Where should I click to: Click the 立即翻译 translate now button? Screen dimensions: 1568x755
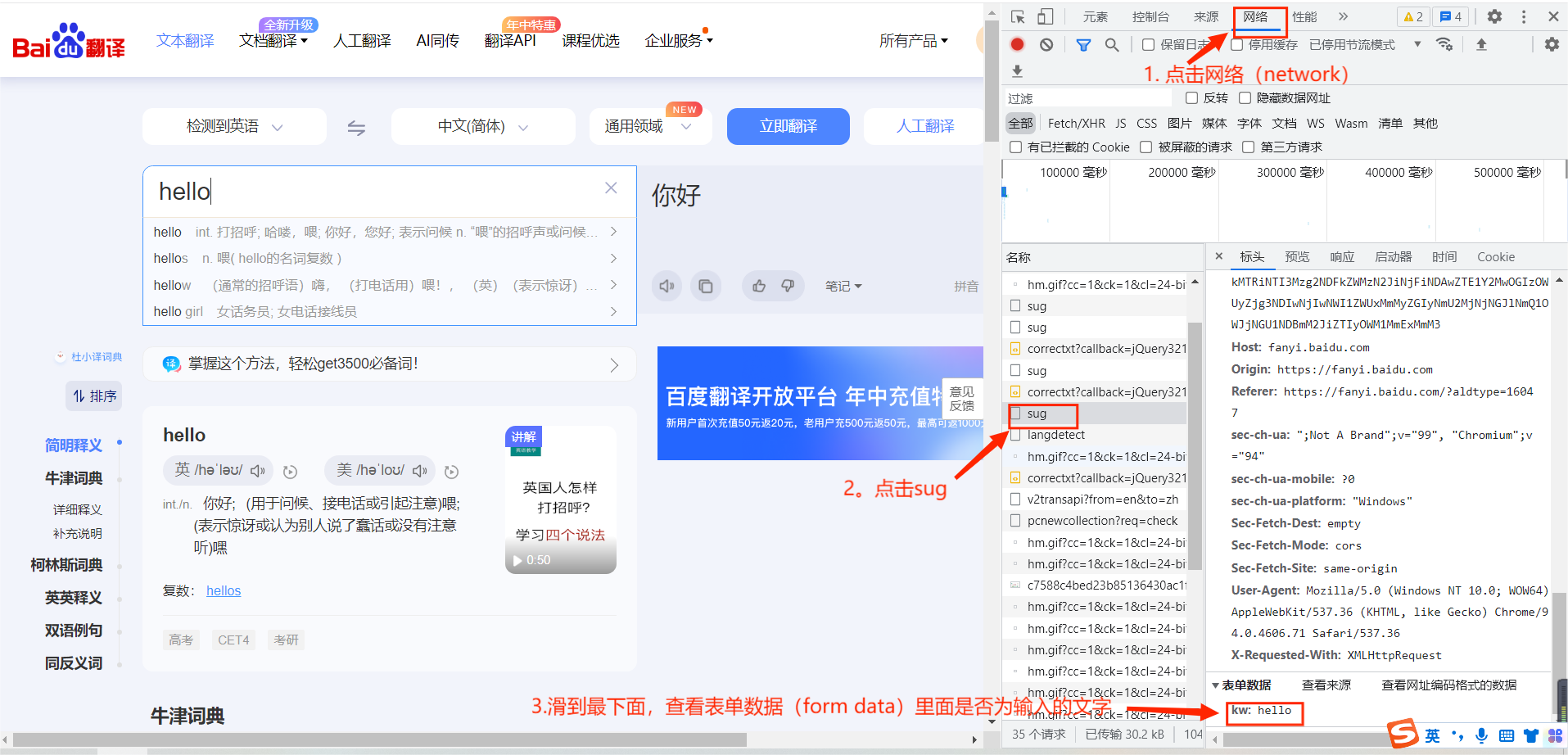pyautogui.click(x=788, y=126)
